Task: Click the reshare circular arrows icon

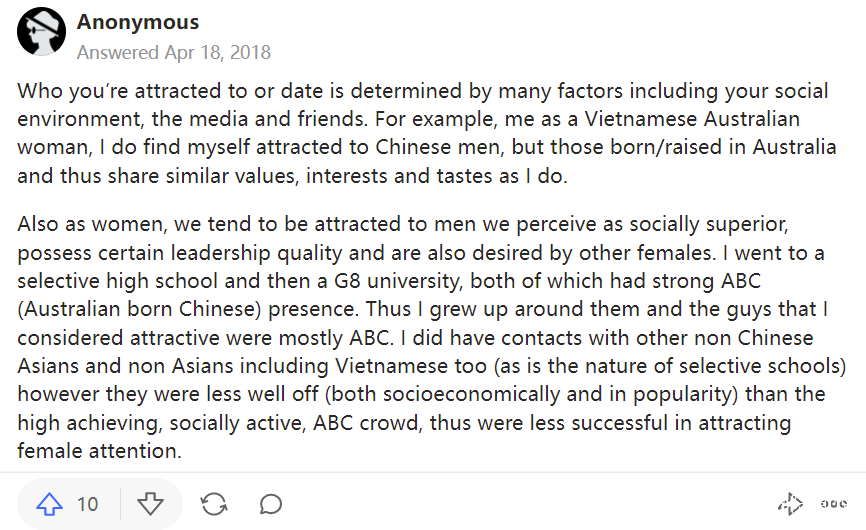Action: (x=213, y=504)
